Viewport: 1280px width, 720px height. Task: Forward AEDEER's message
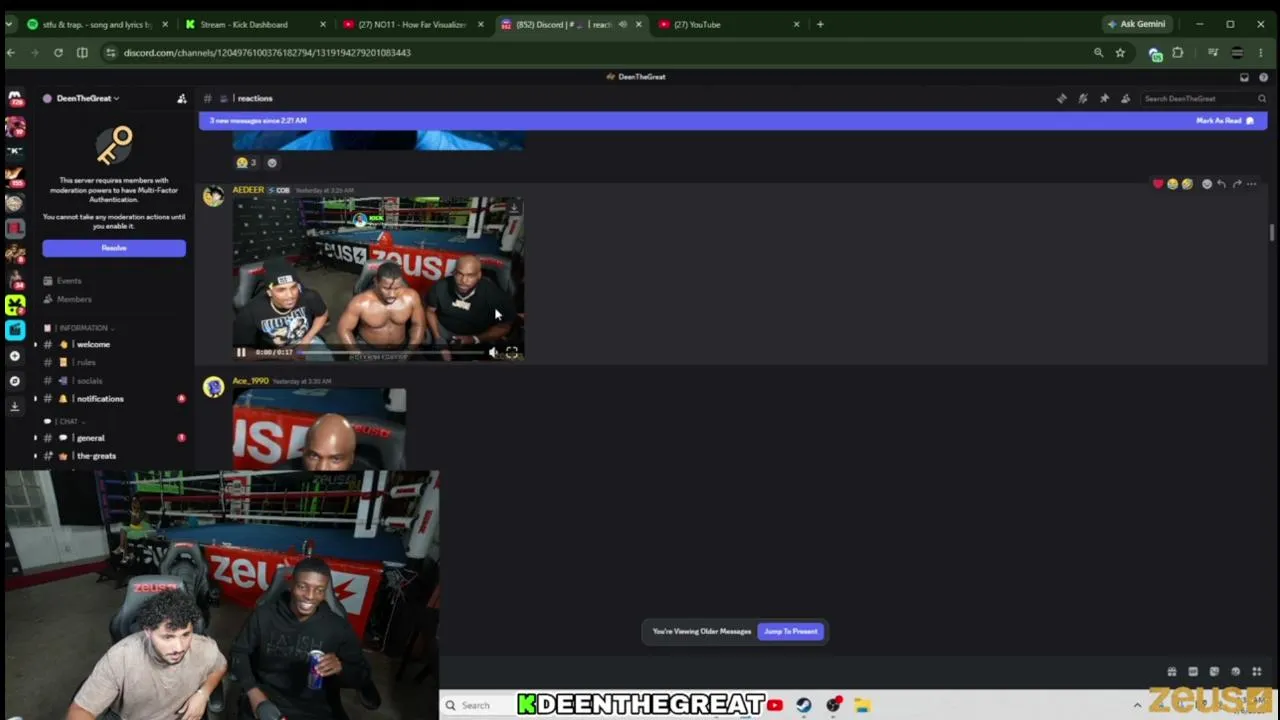[x=1237, y=184]
